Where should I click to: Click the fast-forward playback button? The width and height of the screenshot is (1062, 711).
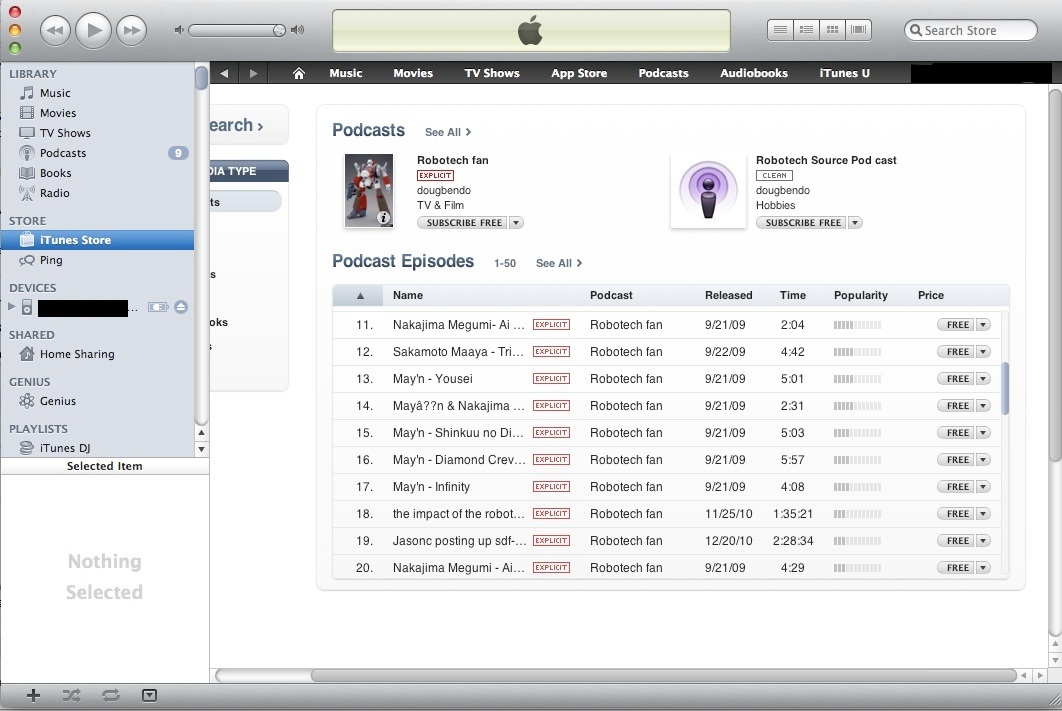click(x=131, y=30)
